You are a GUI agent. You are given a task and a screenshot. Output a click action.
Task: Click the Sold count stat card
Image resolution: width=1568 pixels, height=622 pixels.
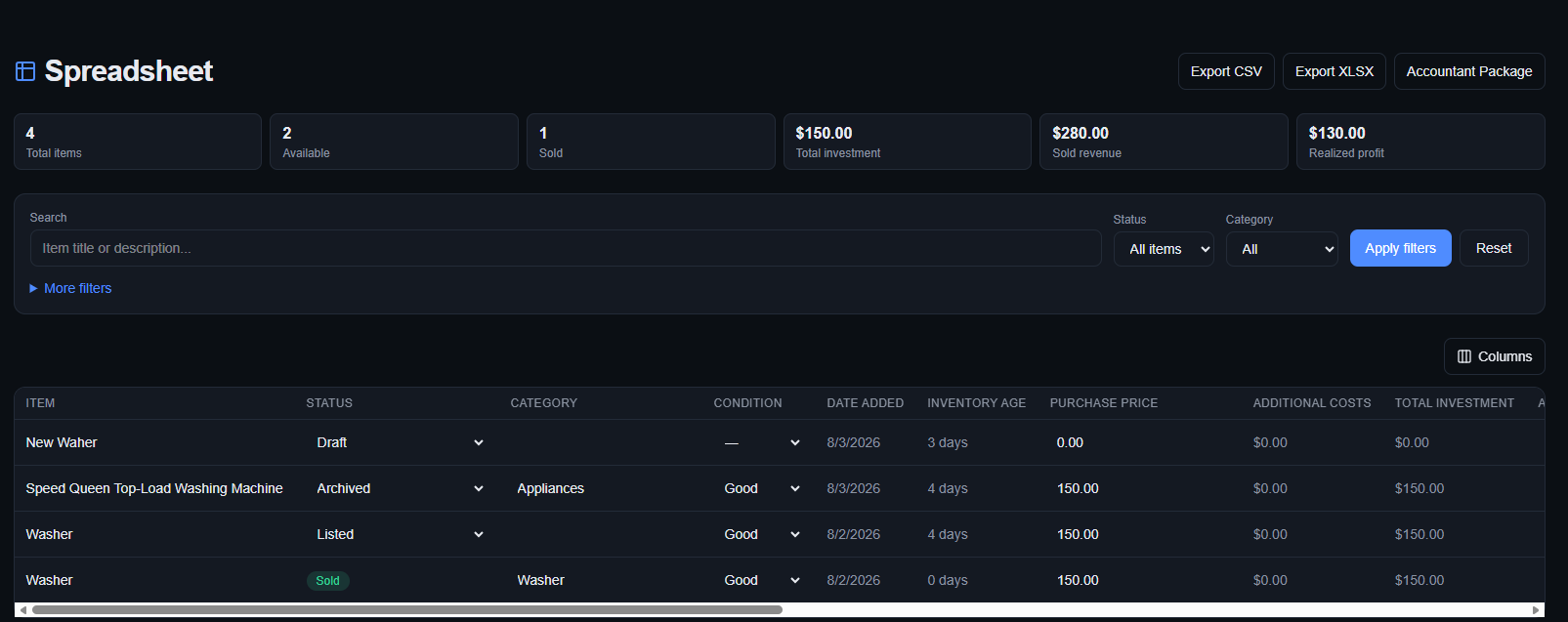(651, 142)
